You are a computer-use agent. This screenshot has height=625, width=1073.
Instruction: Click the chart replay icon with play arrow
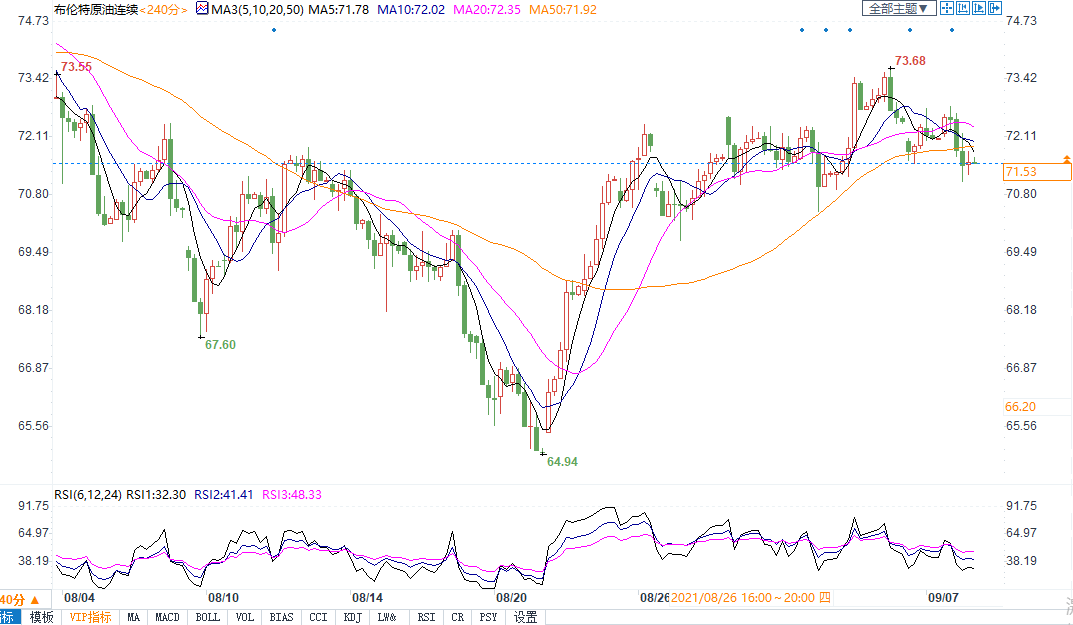pyautogui.click(x=978, y=8)
